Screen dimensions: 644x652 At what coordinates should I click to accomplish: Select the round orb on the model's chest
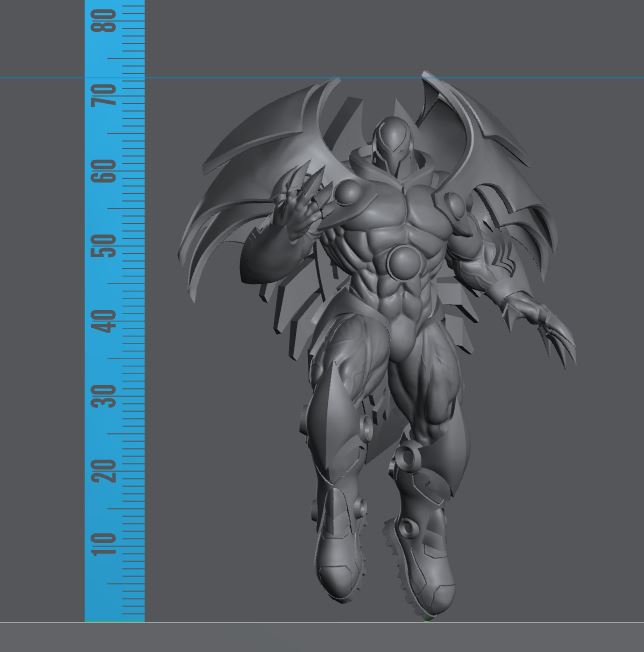(404, 263)
